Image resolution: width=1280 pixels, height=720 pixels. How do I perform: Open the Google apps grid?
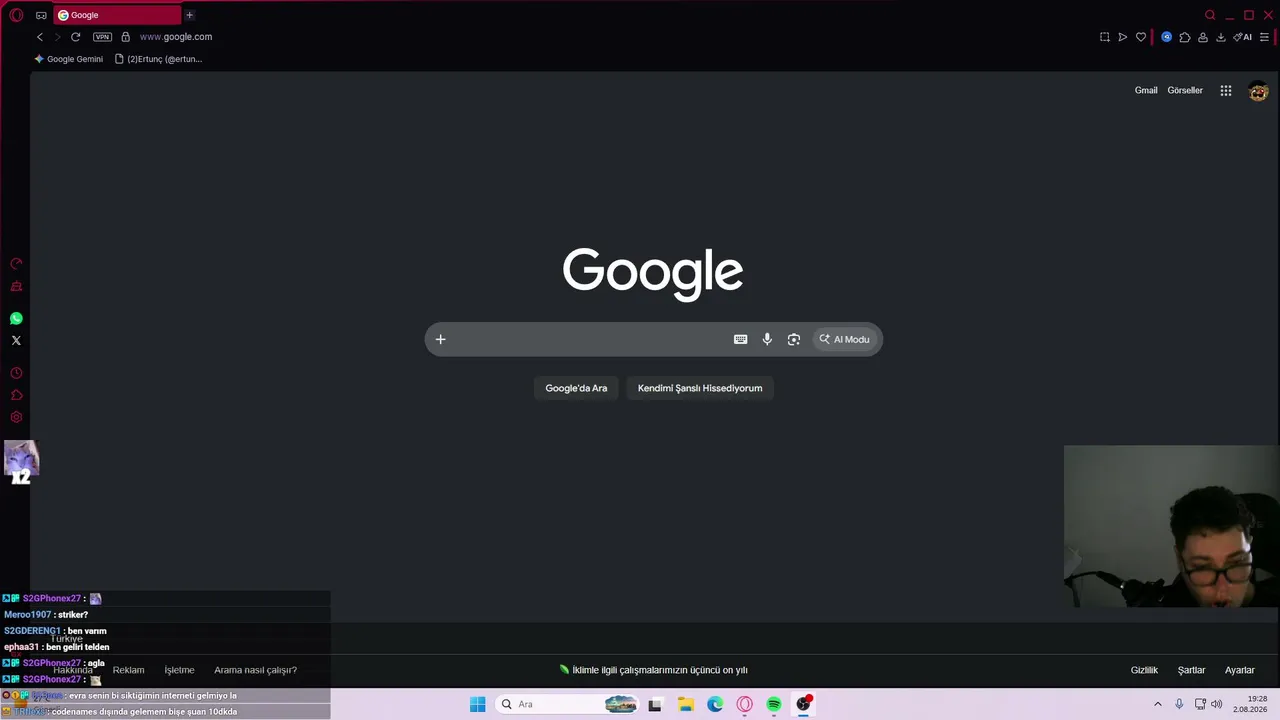1226,91
